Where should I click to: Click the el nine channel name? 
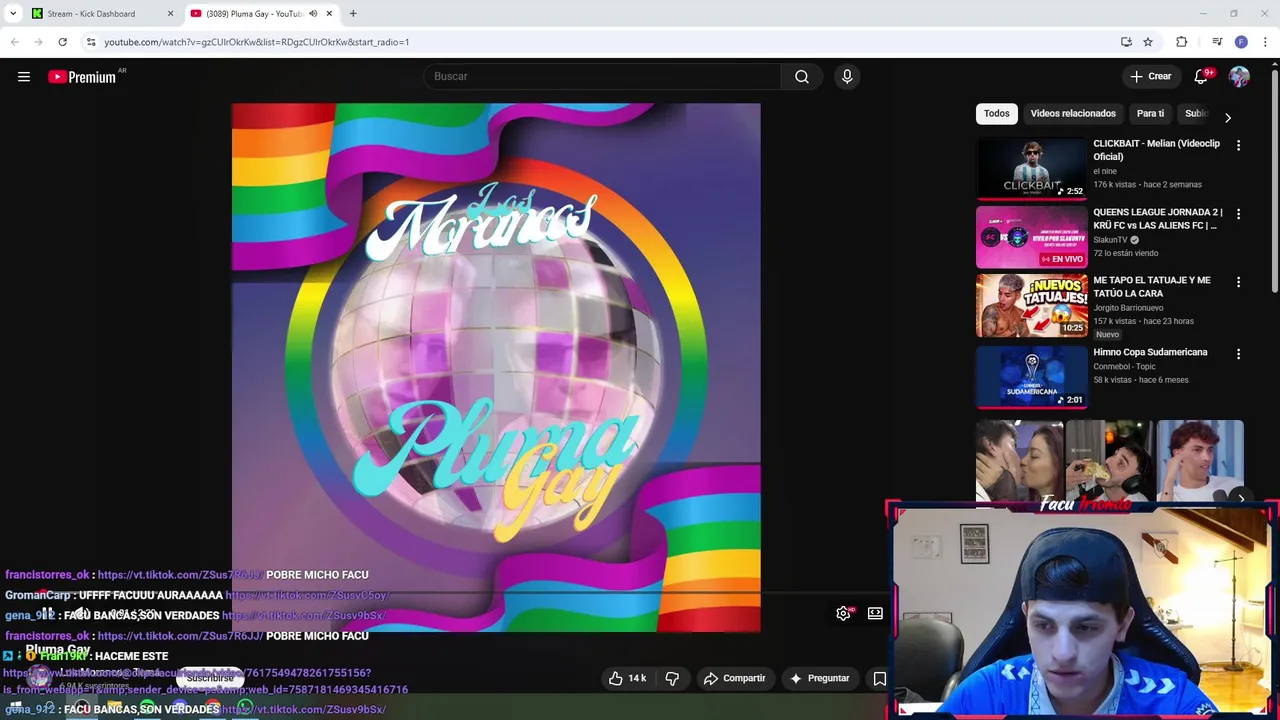[x=1105, y=171]
